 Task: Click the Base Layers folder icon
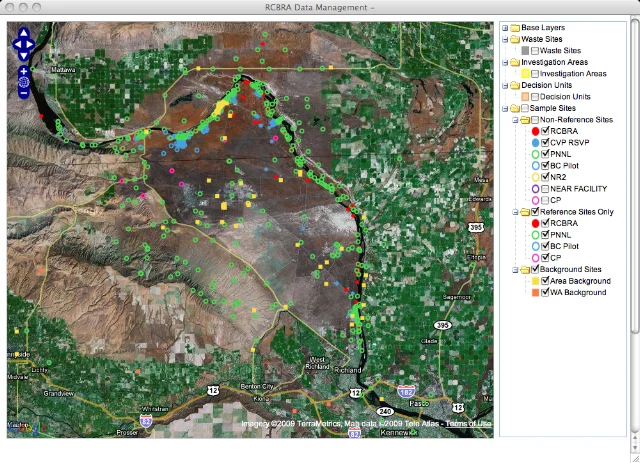515,28
